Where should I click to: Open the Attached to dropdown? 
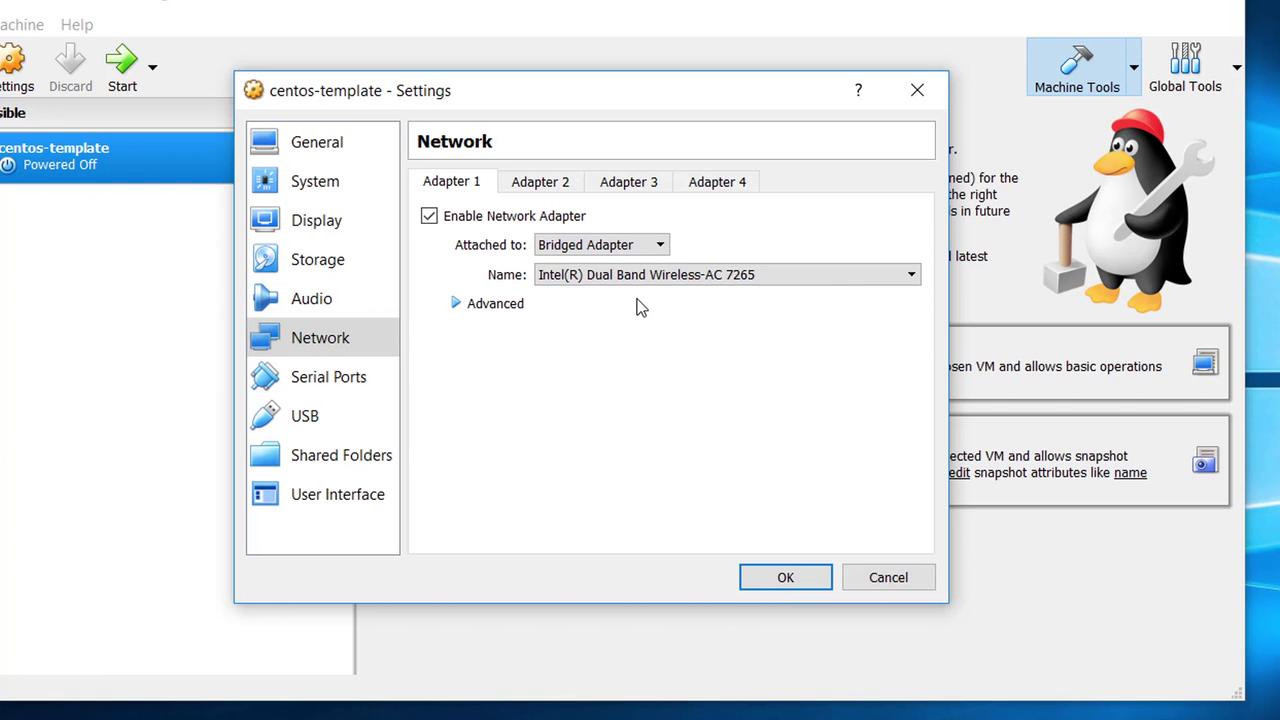(601, 245)
